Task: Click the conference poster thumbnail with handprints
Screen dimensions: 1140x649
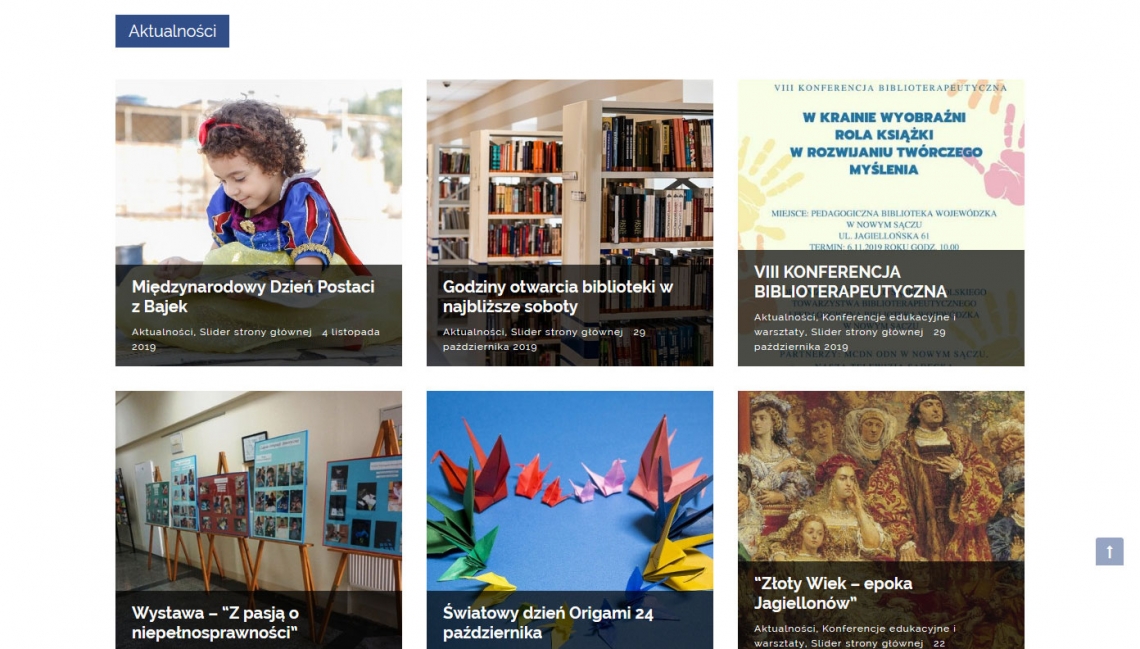Action: pyautogui.click(x=880, y=165)
